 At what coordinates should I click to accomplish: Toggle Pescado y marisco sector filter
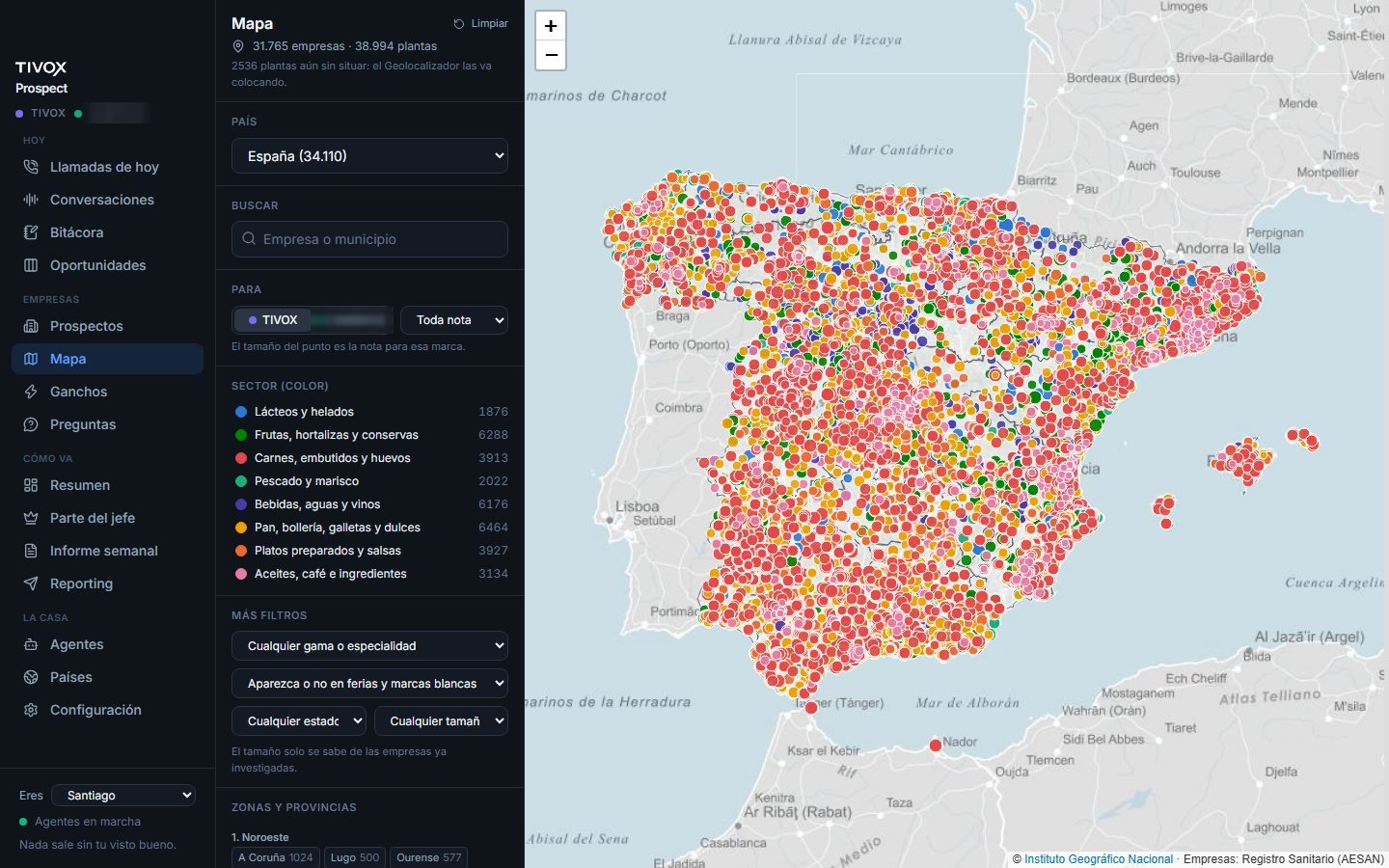coord(369,481)
